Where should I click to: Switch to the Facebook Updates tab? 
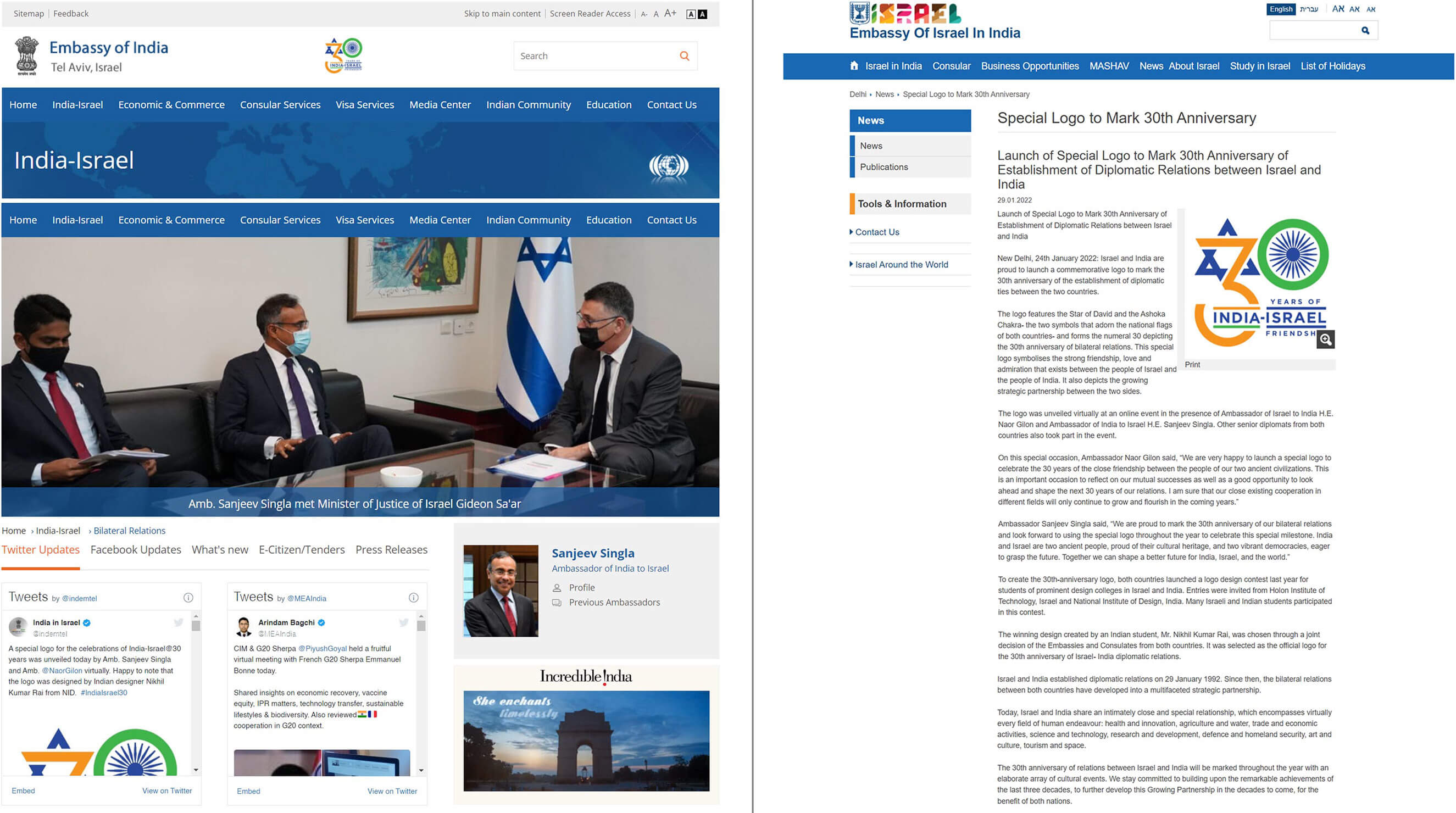[136, 550]
